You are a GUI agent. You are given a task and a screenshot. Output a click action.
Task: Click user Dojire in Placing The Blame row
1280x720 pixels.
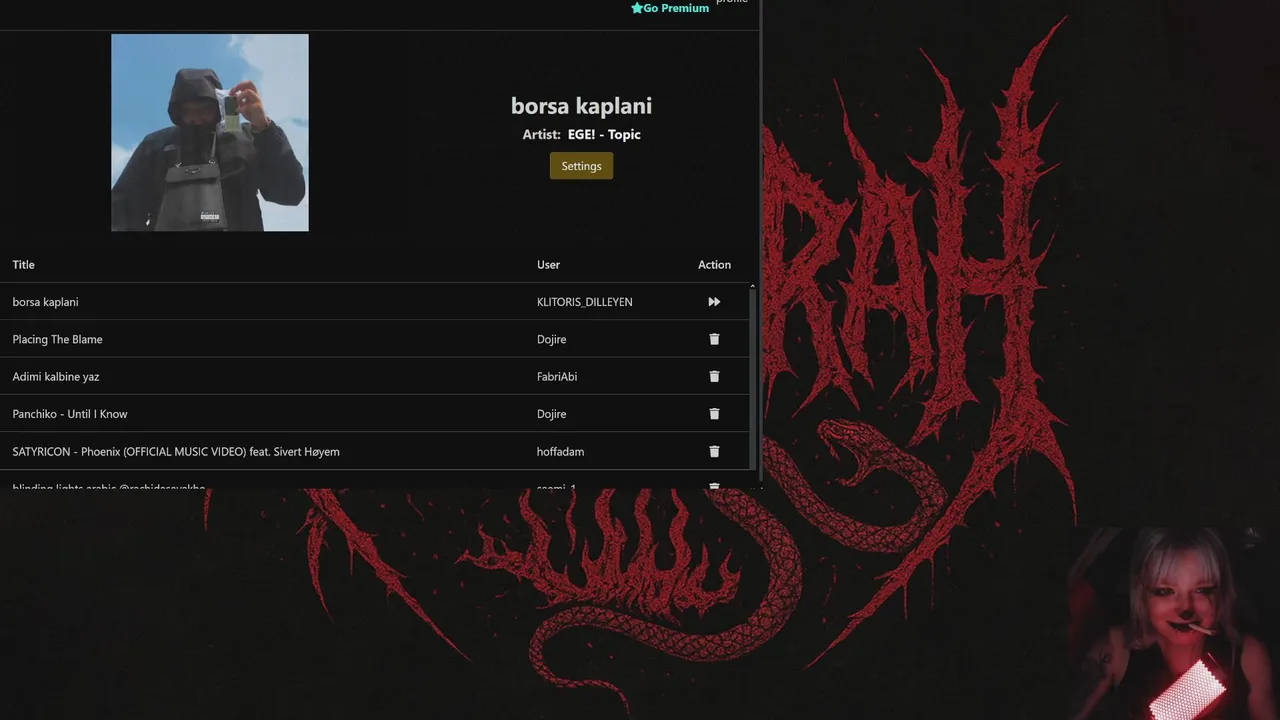pos(552,339)
